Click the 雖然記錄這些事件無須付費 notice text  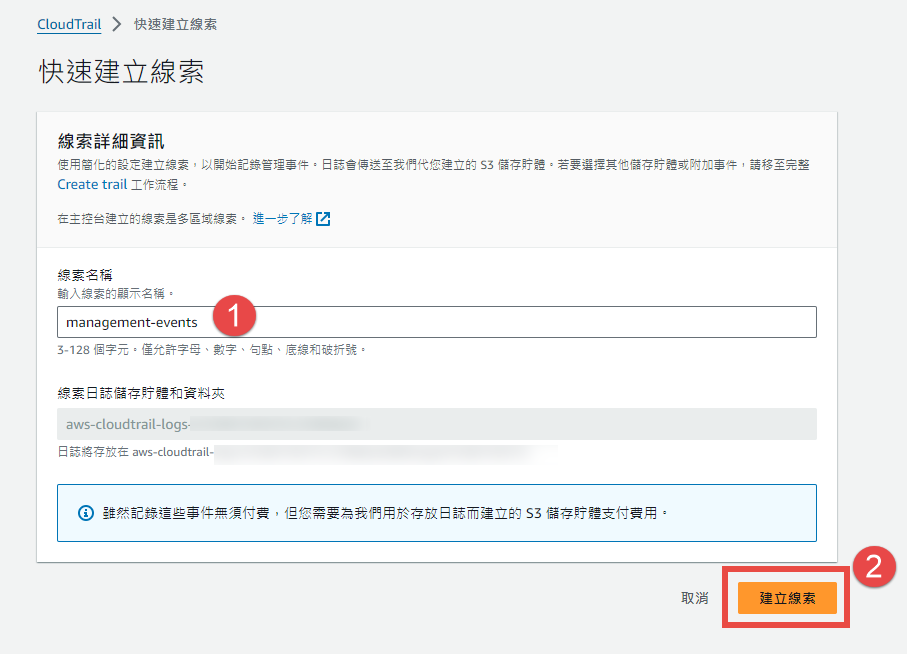[x=385, y=513]
